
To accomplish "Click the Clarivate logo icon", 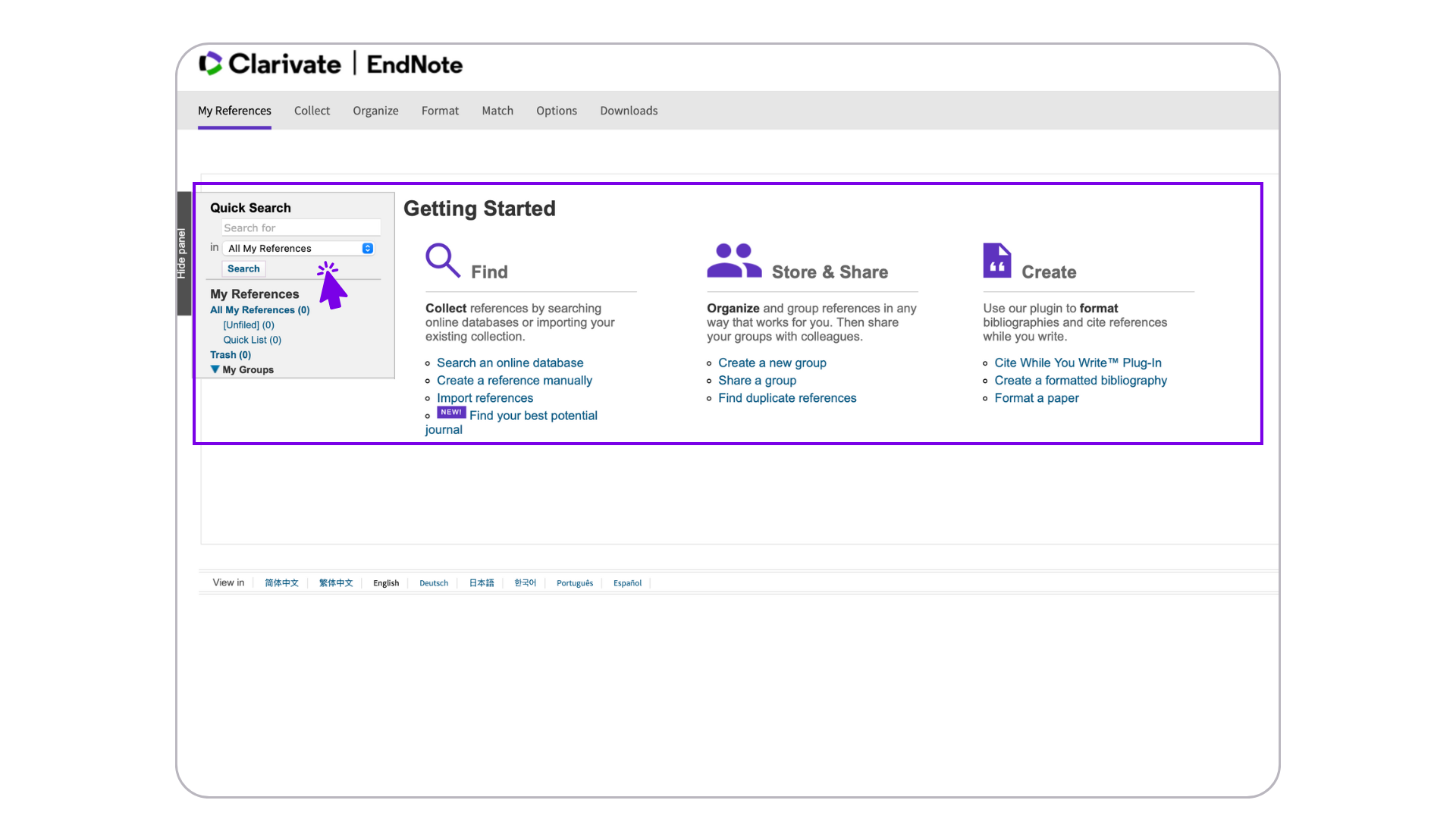I will pyautogui.click(x=211, y=64).
